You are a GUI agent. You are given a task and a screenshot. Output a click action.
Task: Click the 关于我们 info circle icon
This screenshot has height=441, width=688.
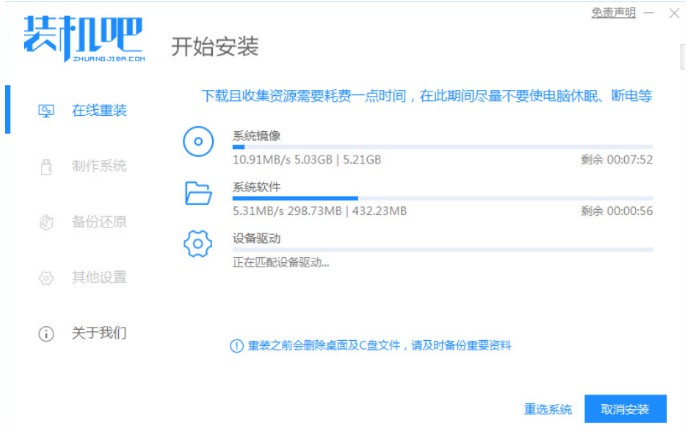click(x=45, y=333)
